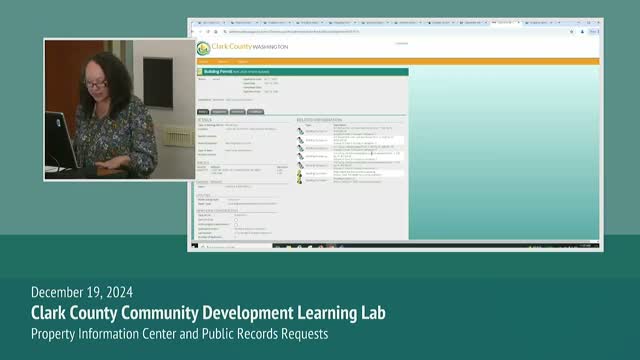640x360 pixels.
Task: Open a new browser tab with plus button
Action: 559,22
